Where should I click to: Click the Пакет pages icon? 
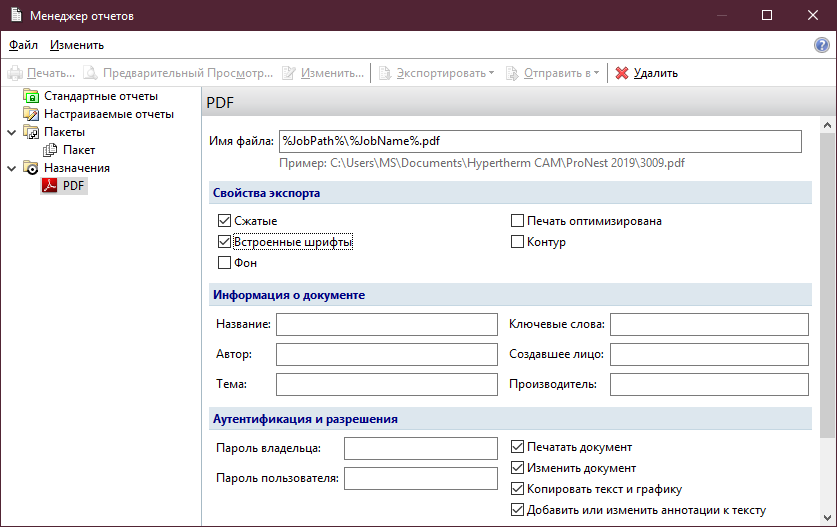50,150
